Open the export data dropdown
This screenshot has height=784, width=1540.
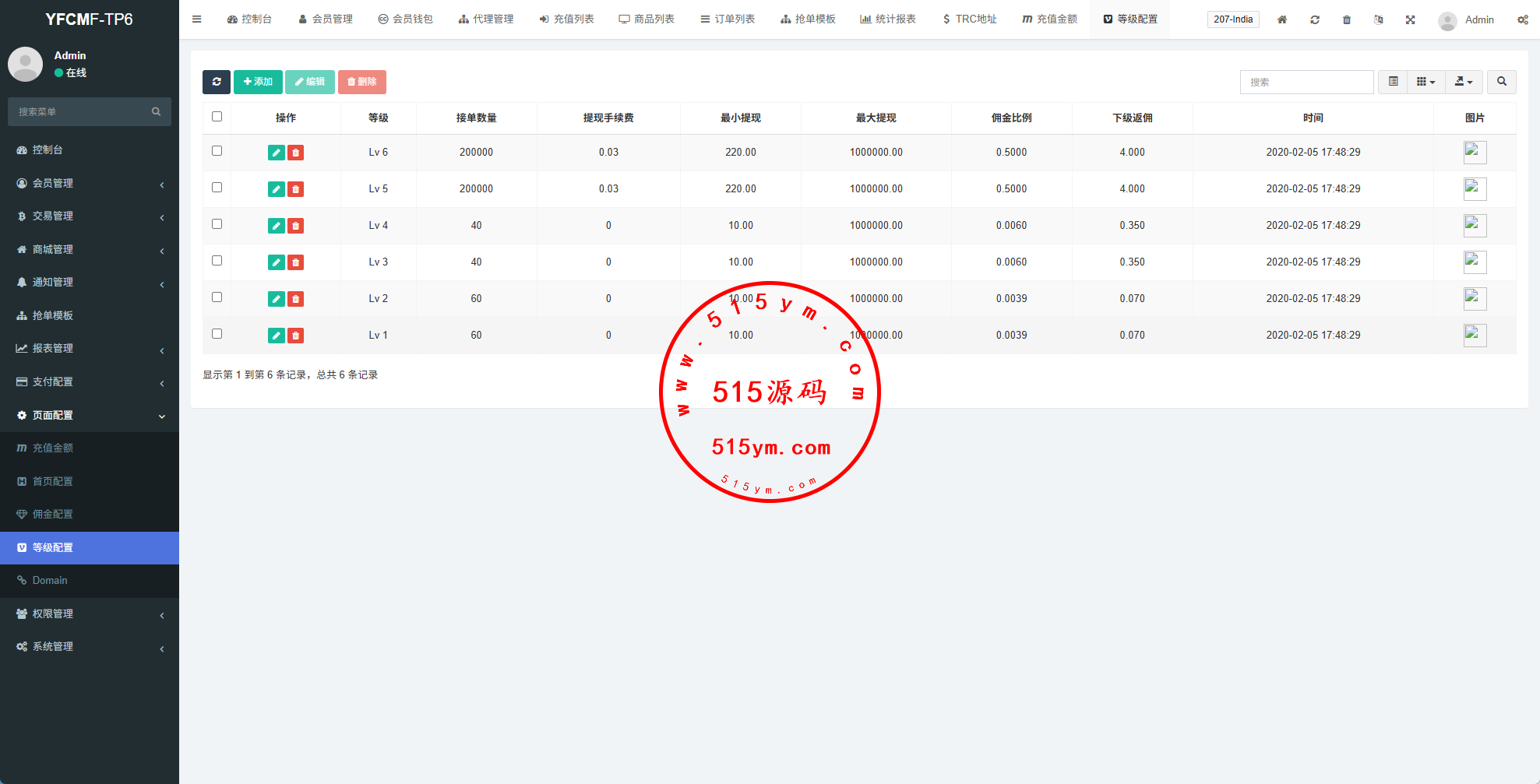1463,82
